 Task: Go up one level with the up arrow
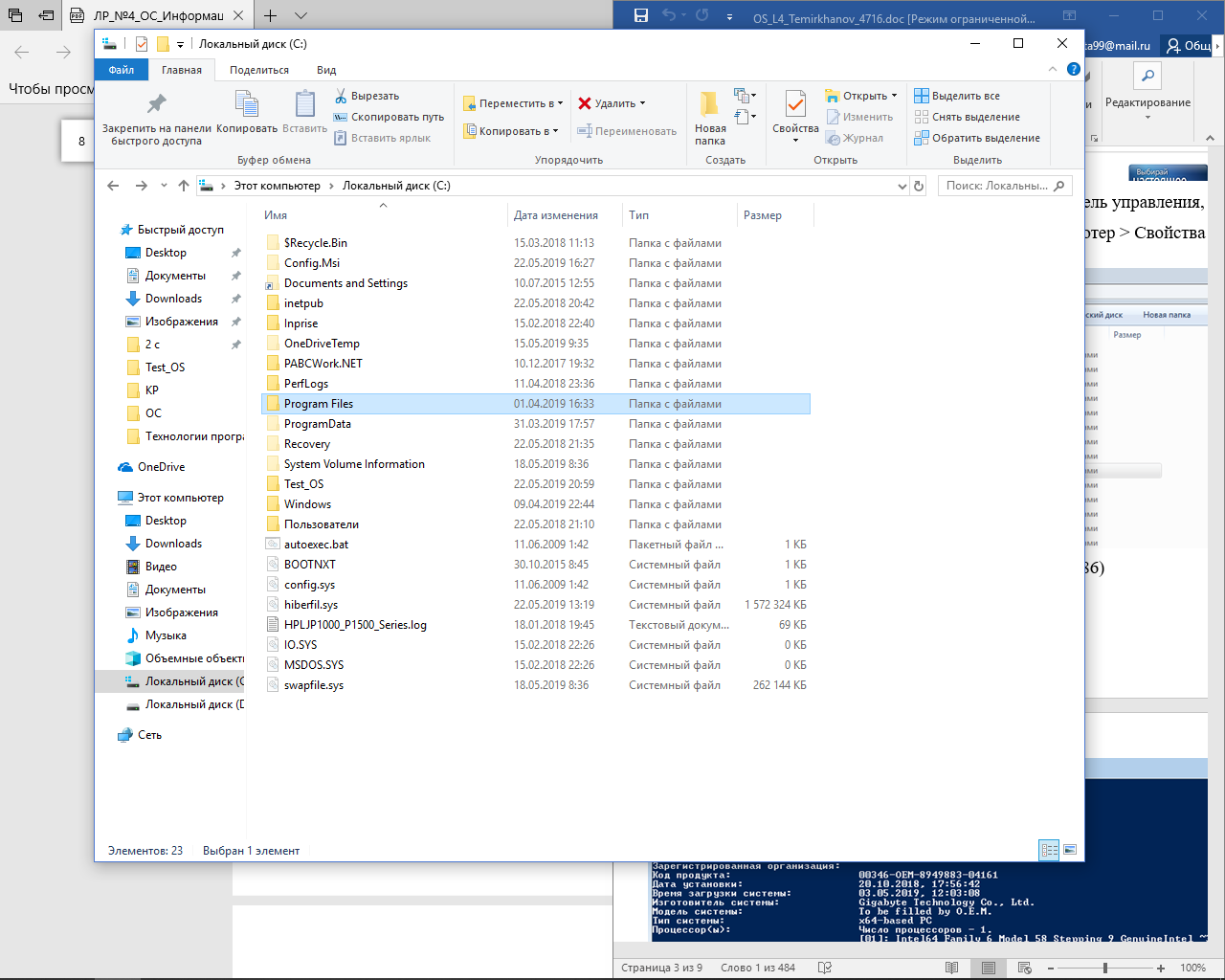coord(184,186)
